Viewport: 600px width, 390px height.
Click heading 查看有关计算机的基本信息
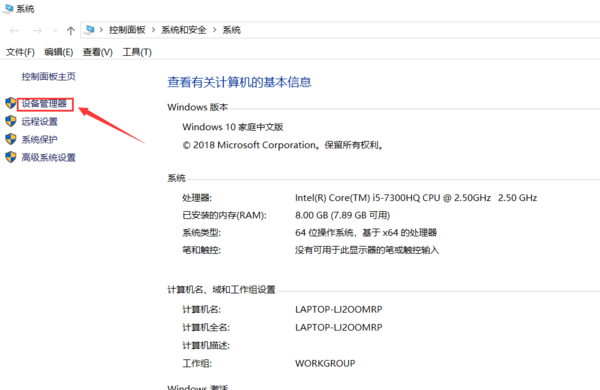pos(240,82)
